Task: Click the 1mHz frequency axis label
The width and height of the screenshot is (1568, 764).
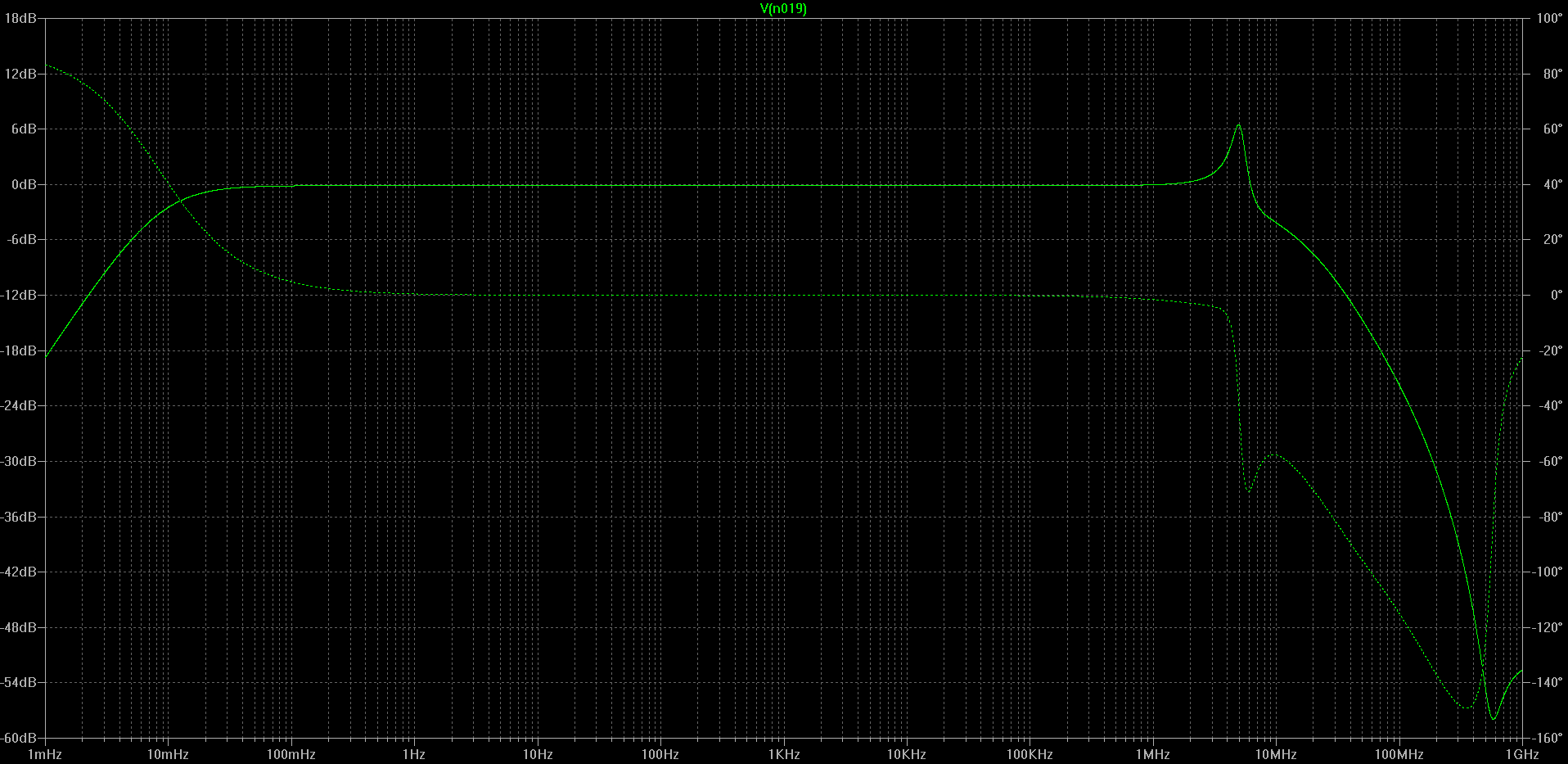Action: click(x=45, y=755)
